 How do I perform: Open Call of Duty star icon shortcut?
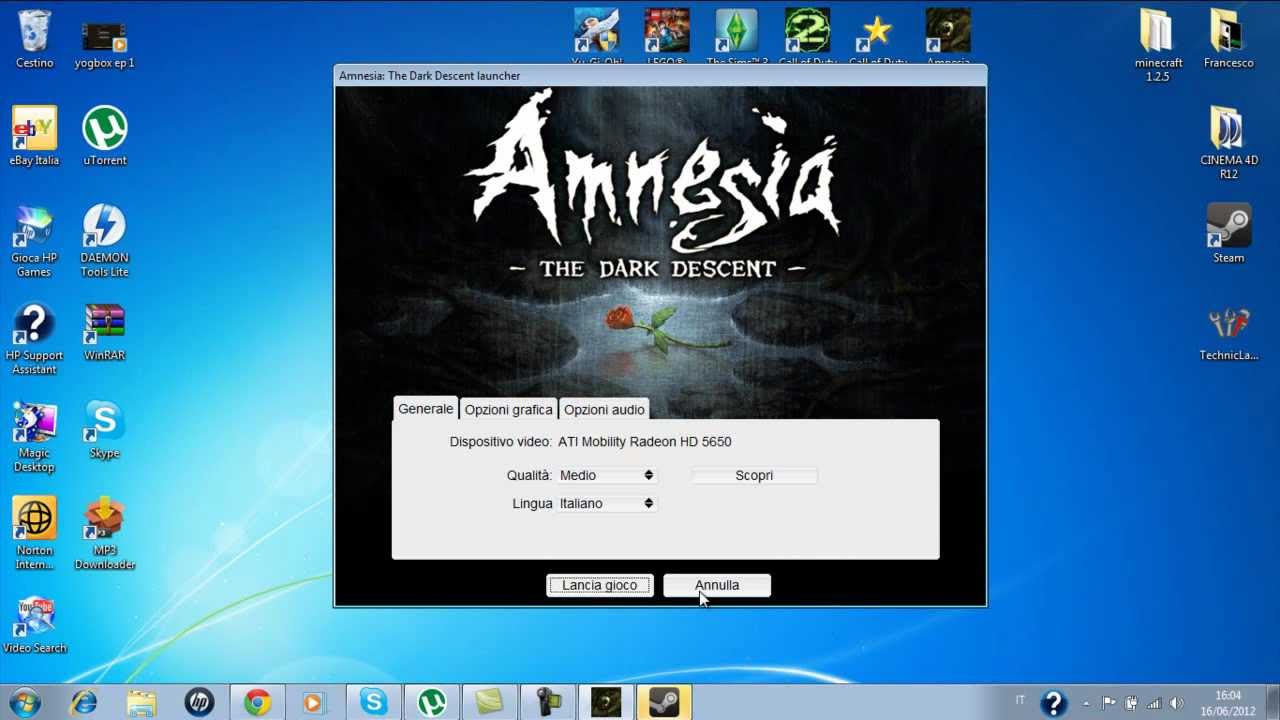point(877,37)
